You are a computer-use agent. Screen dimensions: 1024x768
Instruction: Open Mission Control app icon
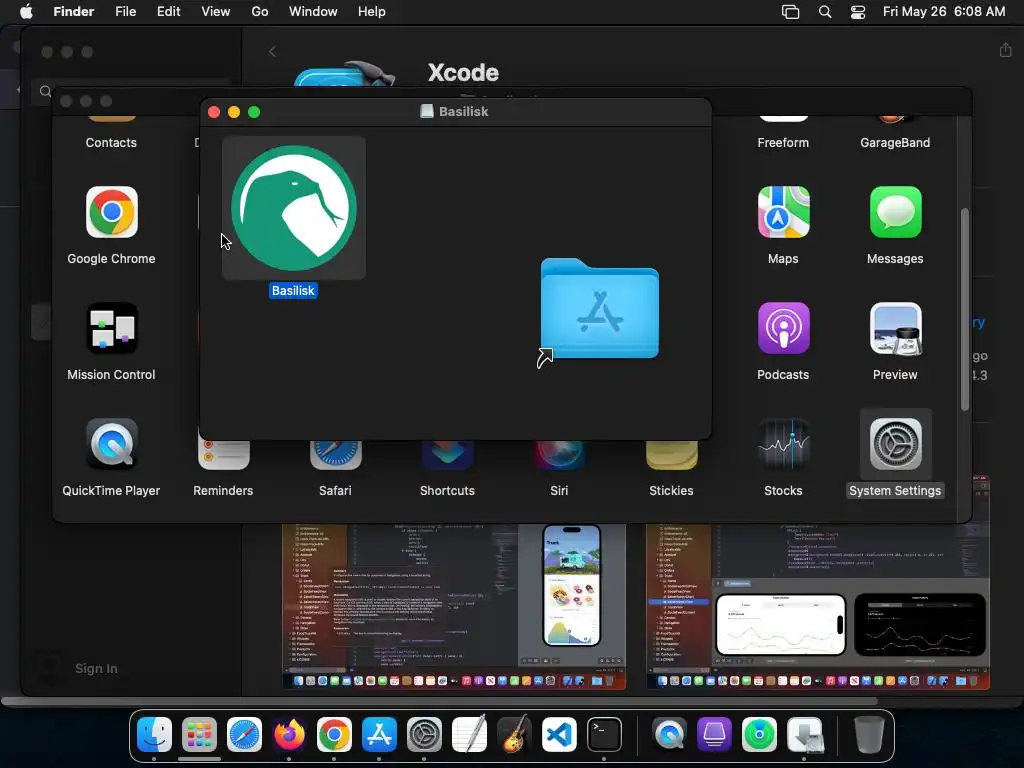pos(112,328)
